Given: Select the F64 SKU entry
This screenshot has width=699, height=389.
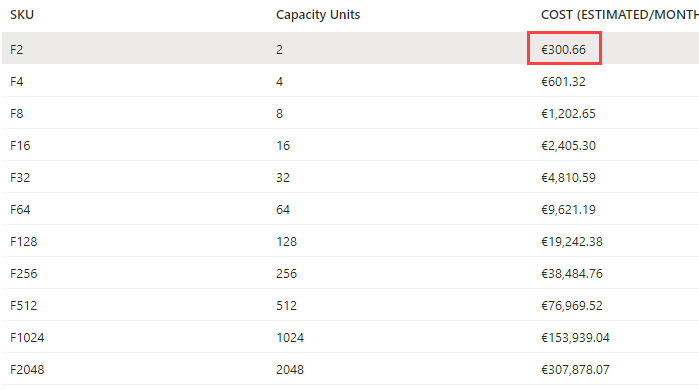Looking at the screenshot, I should click(x=20, y=210).
